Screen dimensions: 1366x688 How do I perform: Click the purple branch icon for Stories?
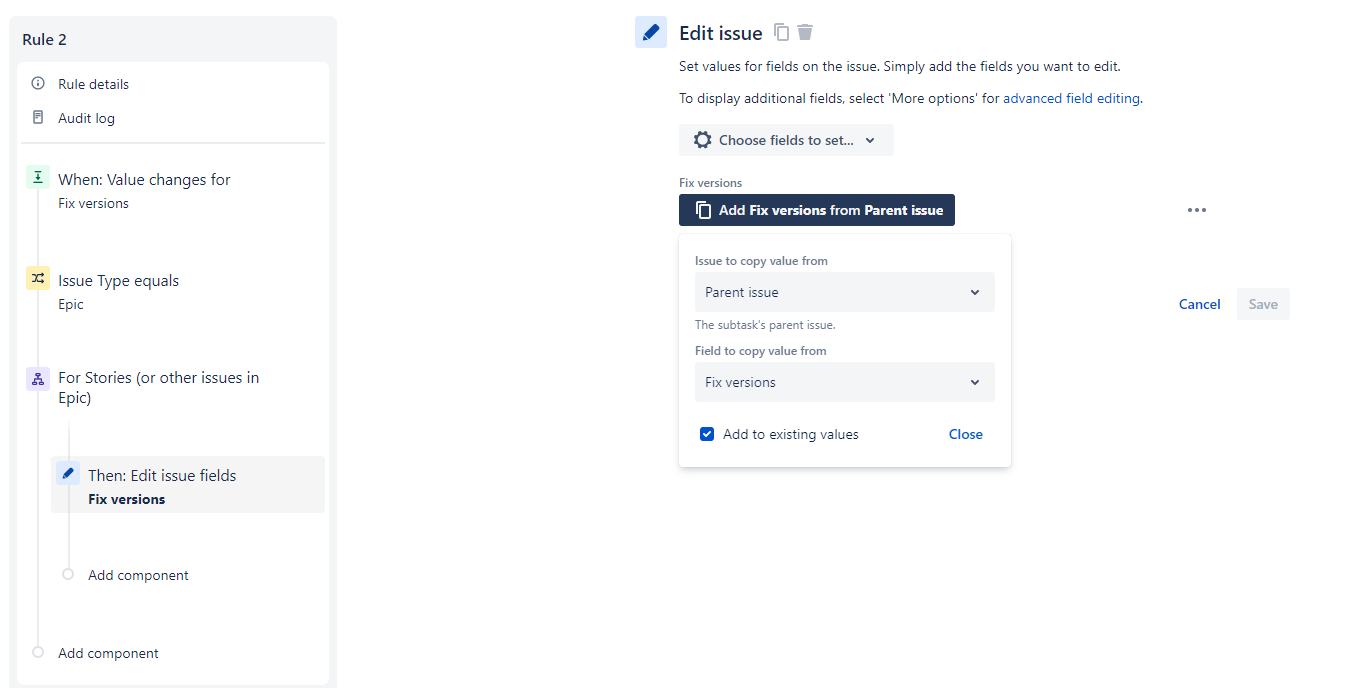tap(38, 379)
